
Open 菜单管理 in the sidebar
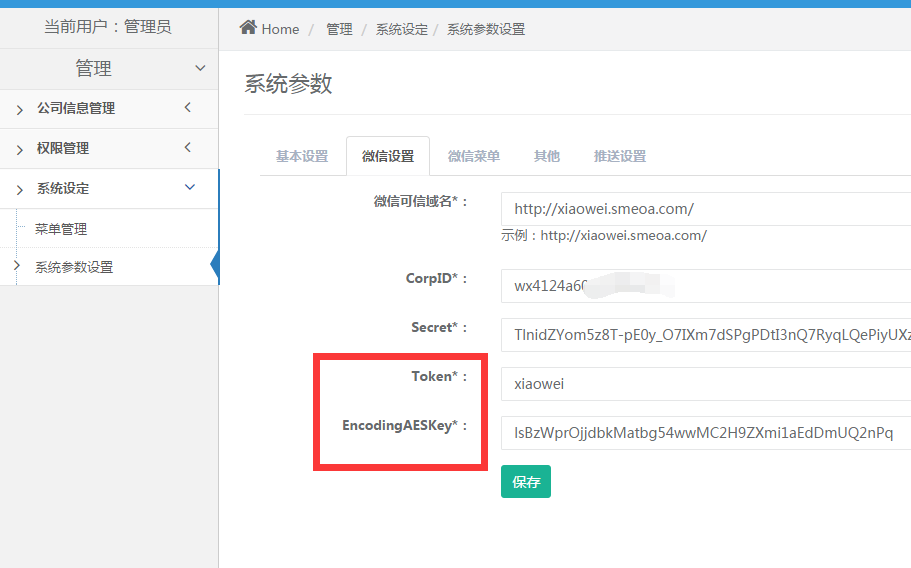61,229
